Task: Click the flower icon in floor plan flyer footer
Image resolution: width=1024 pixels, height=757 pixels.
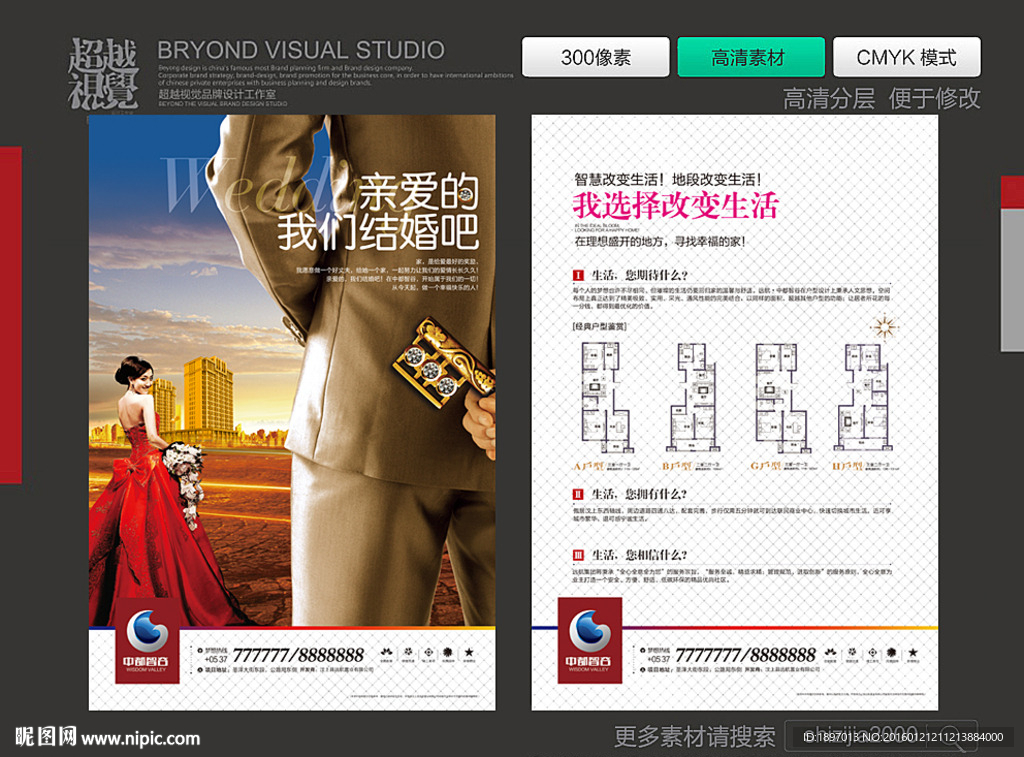Action: [852, 652]
